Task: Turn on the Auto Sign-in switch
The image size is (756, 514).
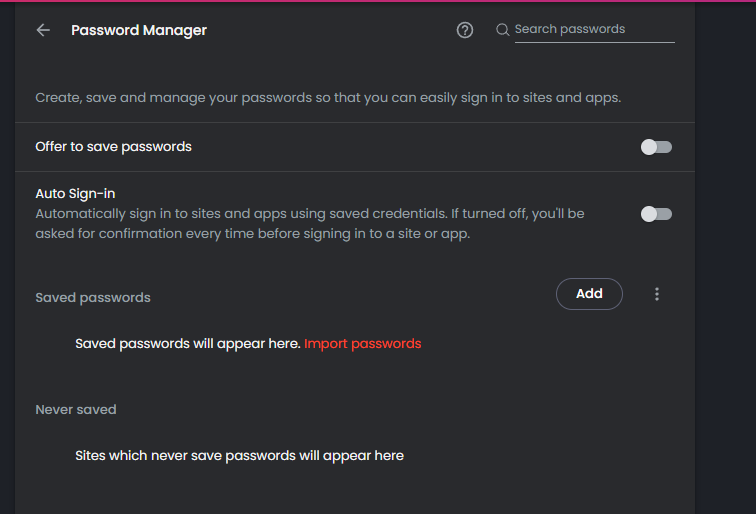Action: [x=656, y=214]
